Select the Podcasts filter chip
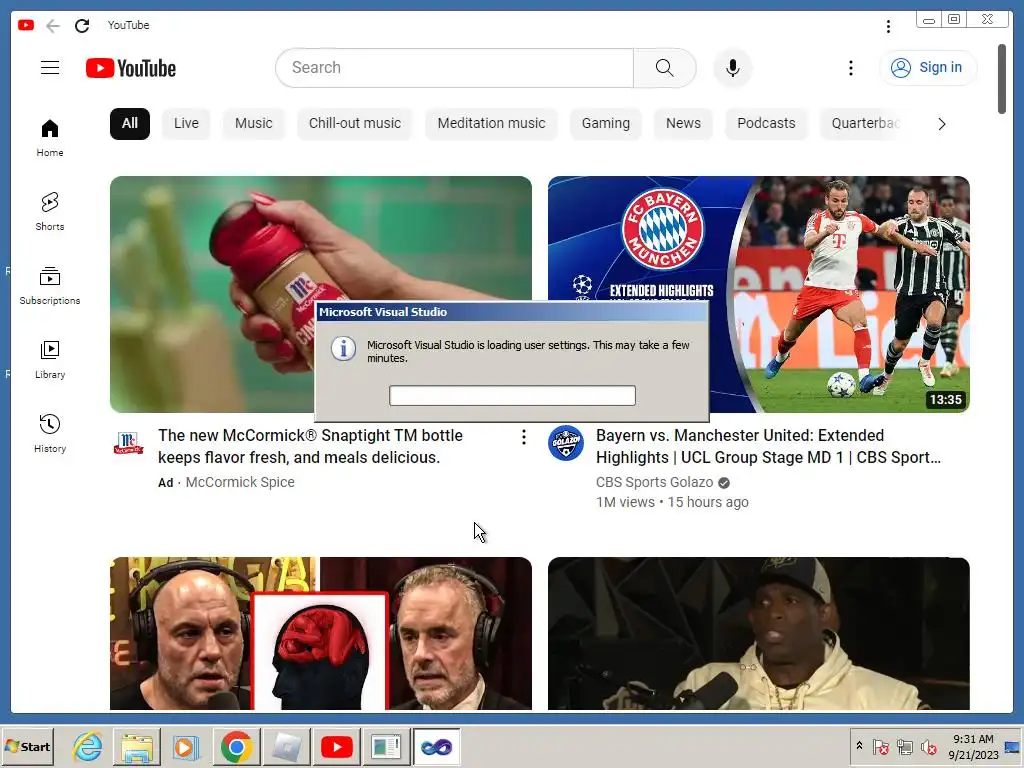 (766, 123)
